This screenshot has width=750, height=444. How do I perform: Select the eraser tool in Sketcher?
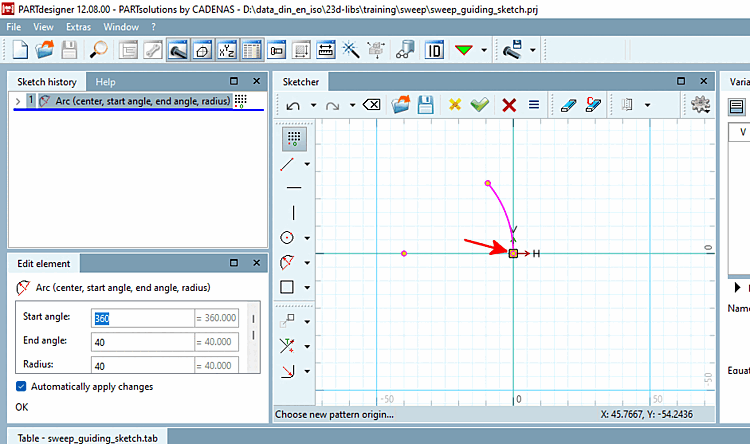point(568,105)
